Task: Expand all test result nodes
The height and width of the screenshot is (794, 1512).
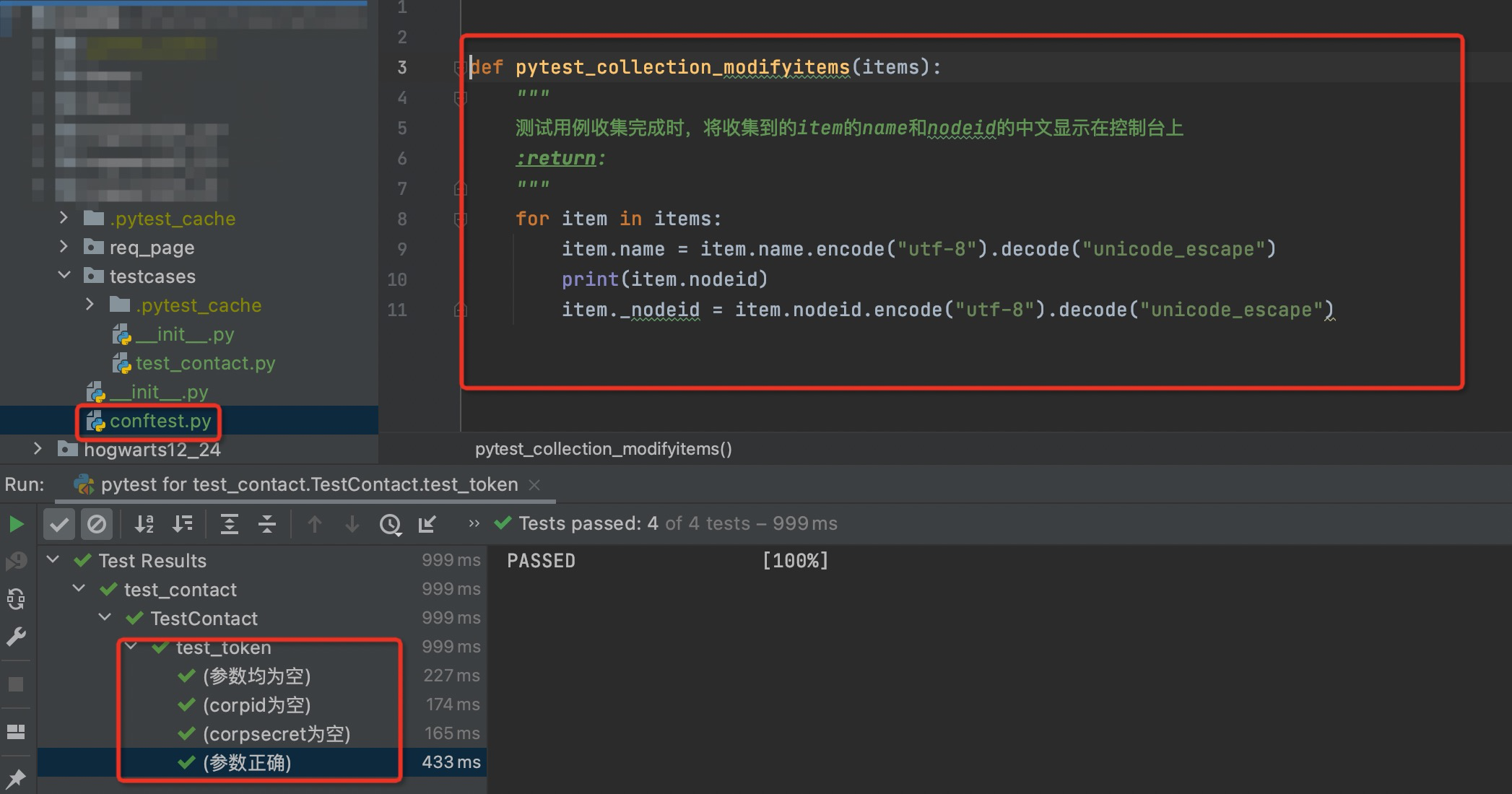Action: tap(230, 524)
